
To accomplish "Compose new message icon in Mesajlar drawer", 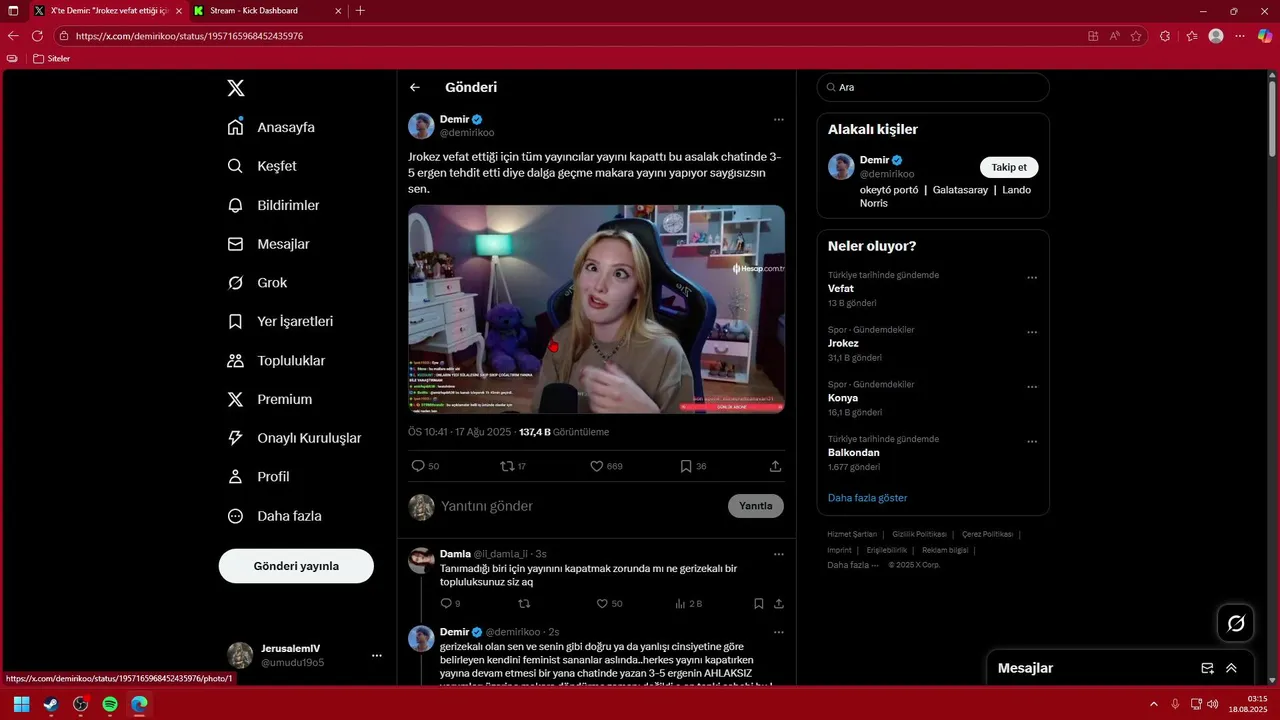I will tap(1207, 668).
